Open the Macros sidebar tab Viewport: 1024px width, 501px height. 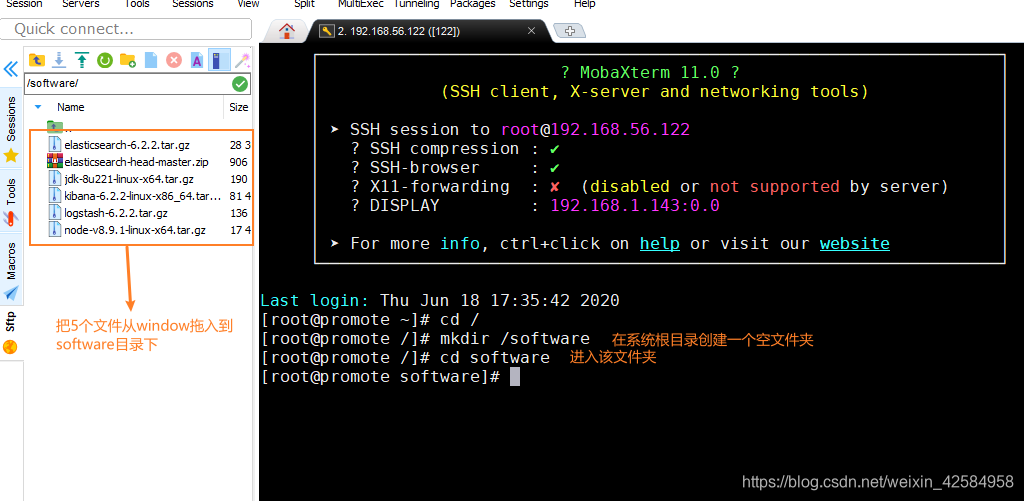[11, 269]
